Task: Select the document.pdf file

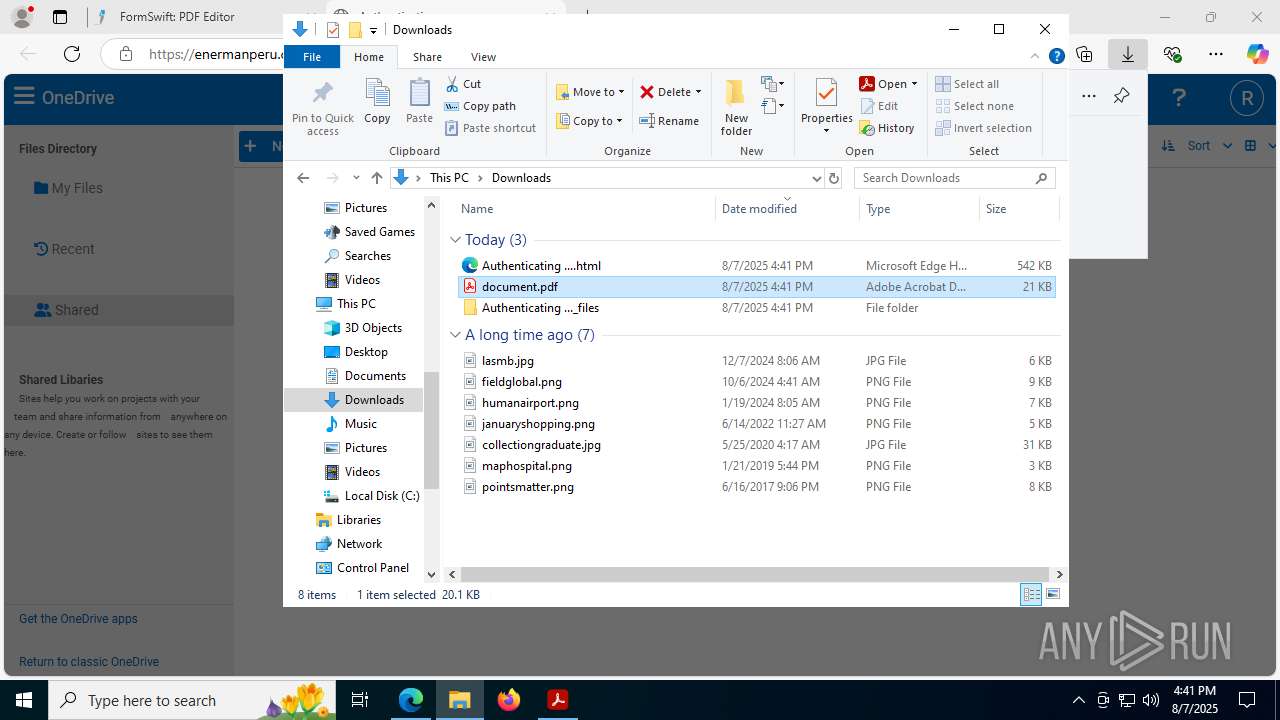Action: pos(756,287)
